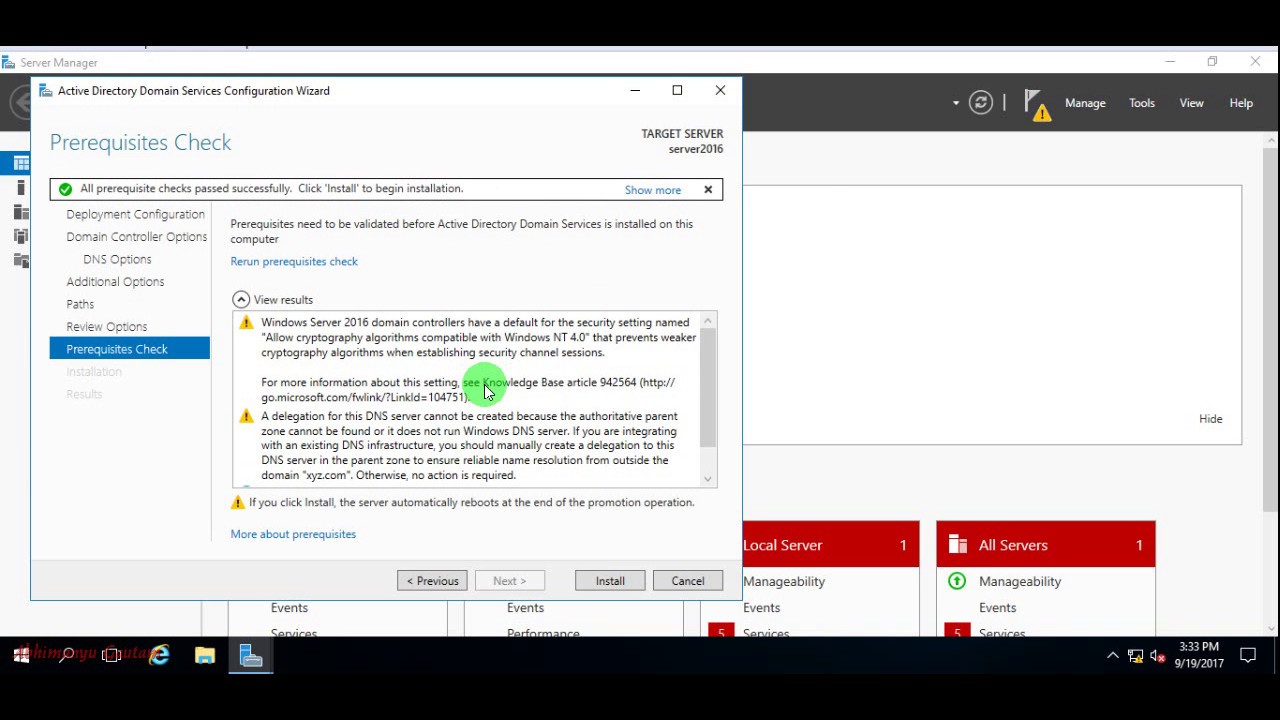Open the dropdown arrow beside refresh icon
1280x720 pixels.
(x=956, y=103)
